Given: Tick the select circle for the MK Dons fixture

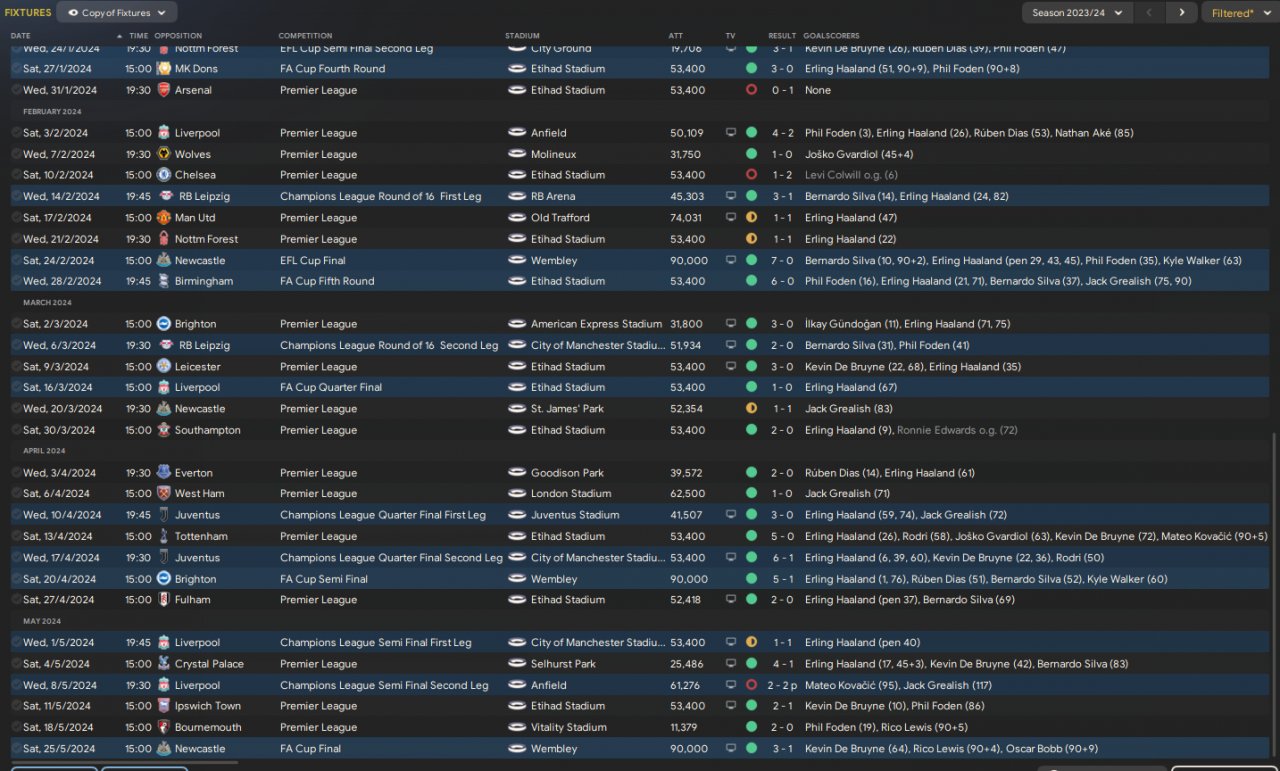Looking at the screenshot, I should click(16, 69).
